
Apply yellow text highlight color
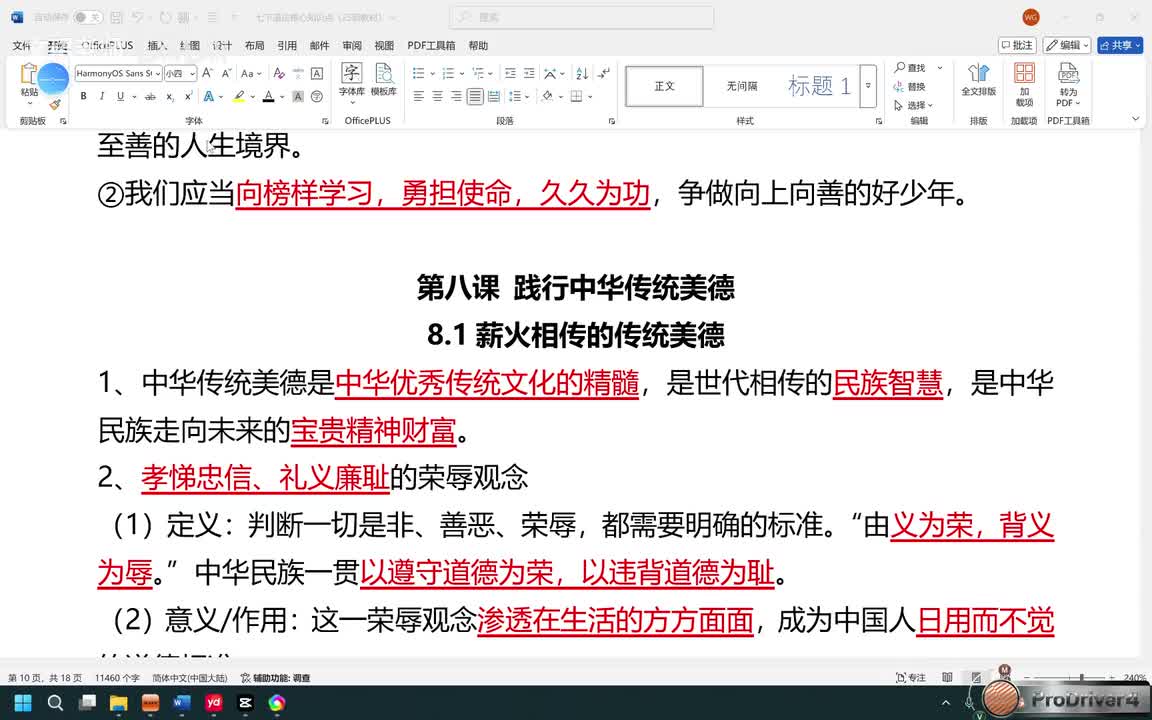click(x=239, y=96)
